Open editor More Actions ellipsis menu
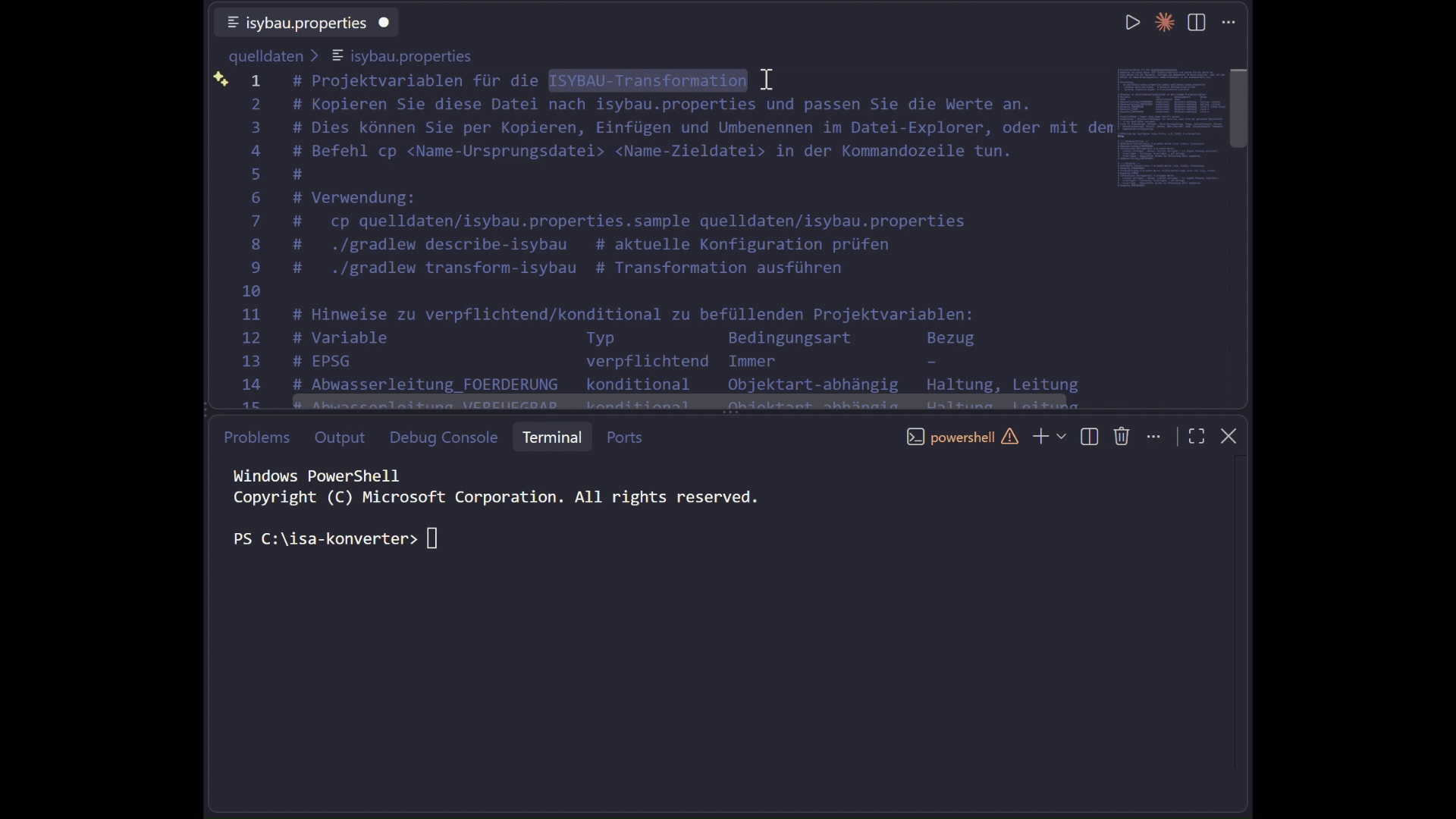The width and height of the screenshot is (1456, 819). [1228, 23]
